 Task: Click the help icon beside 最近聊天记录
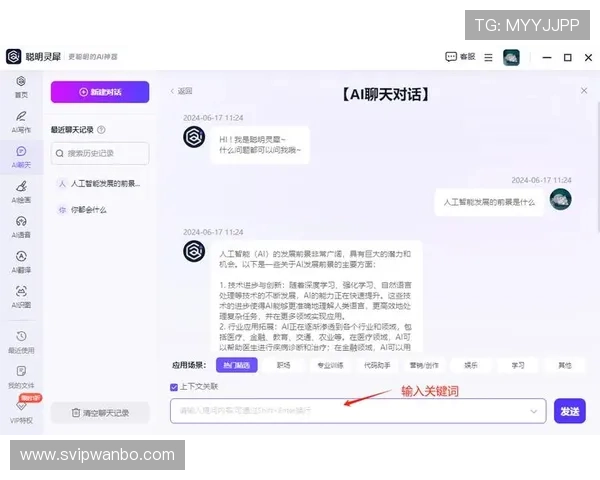point(101,130)
